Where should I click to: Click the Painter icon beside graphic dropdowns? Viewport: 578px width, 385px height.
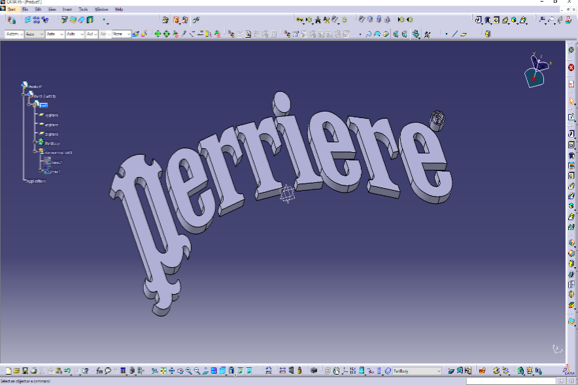pos(136,34)
